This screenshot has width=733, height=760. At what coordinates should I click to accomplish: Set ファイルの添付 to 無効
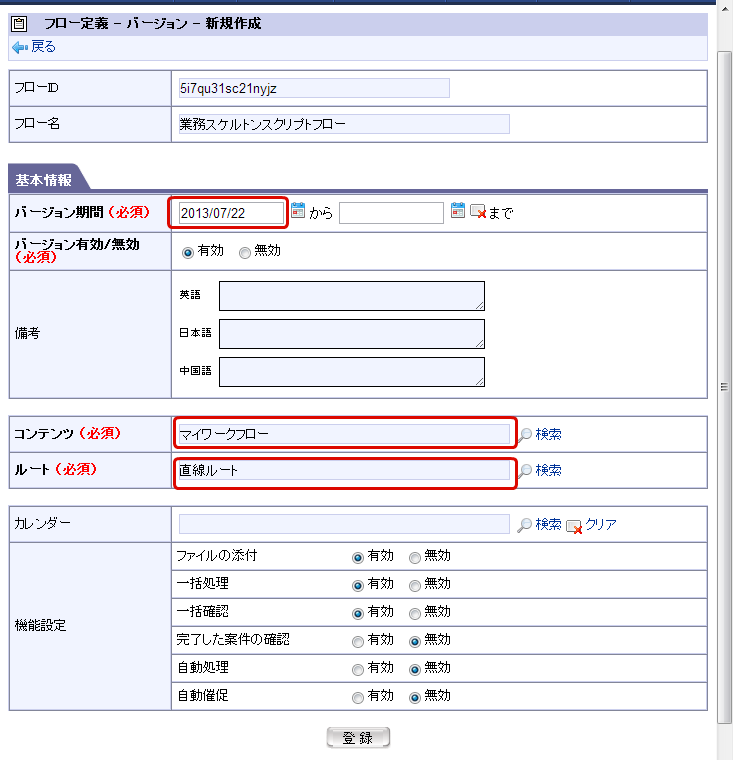414,558
